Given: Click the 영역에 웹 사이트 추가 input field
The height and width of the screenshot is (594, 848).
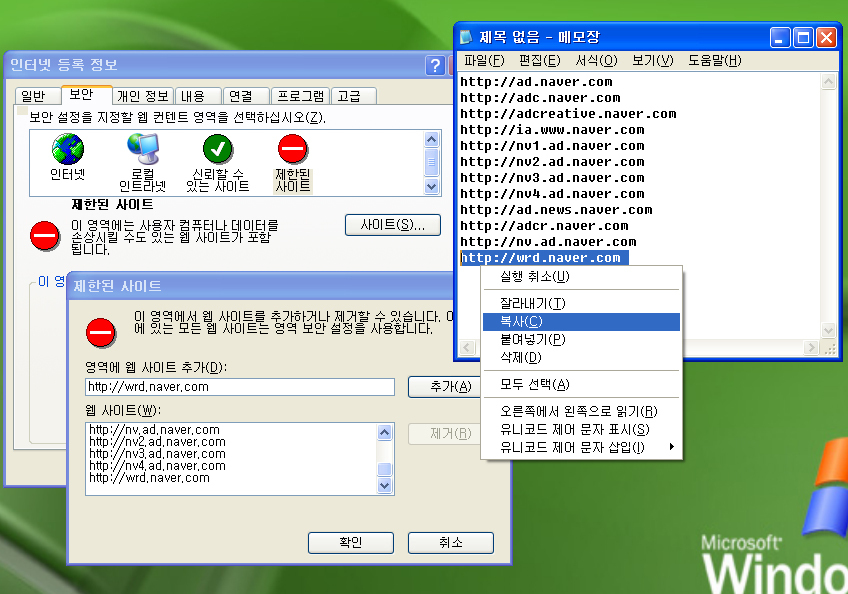Looking at the screenshot, I should (x=240, y=387).
